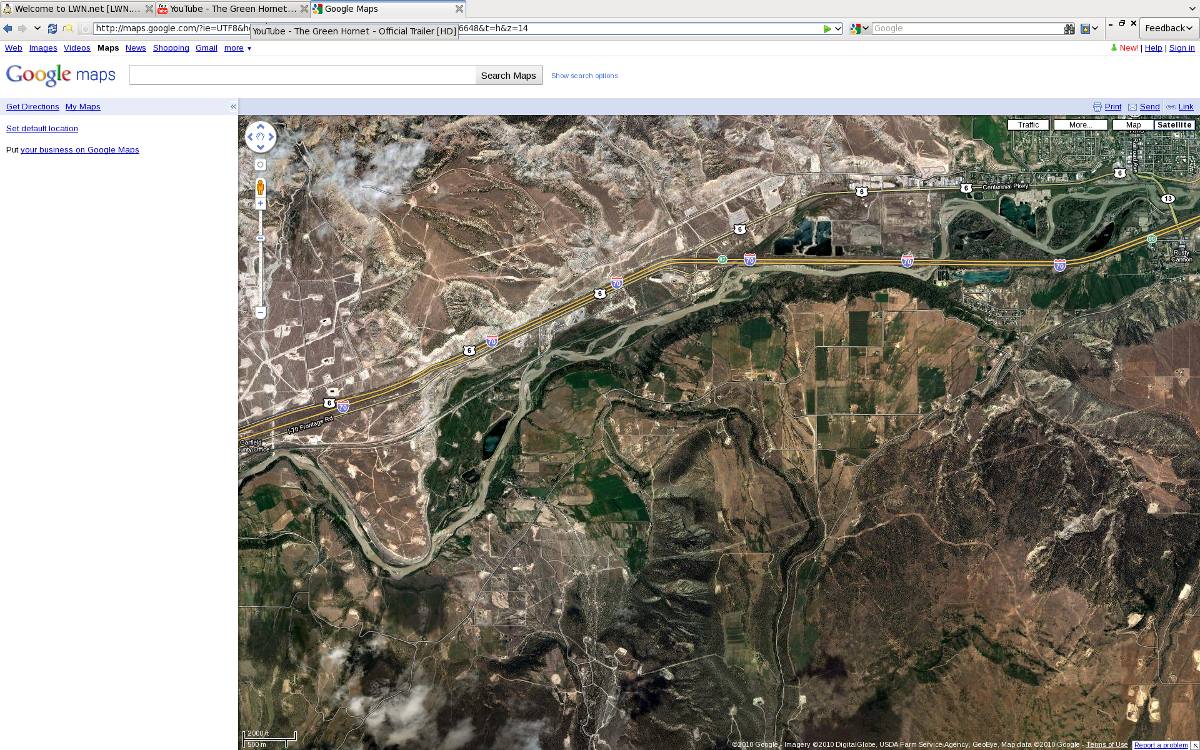Click Report a problem link
This screenshot has width=1200, height=750.
tap(1161, 745)
